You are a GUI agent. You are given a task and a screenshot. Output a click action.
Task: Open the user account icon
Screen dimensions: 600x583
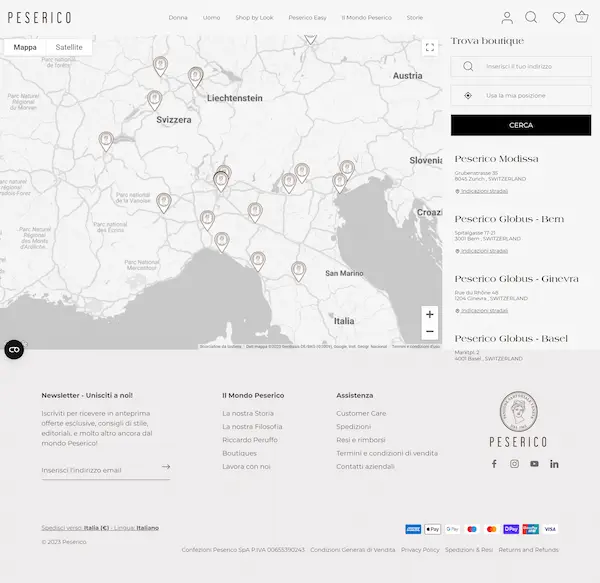point(507,17)
